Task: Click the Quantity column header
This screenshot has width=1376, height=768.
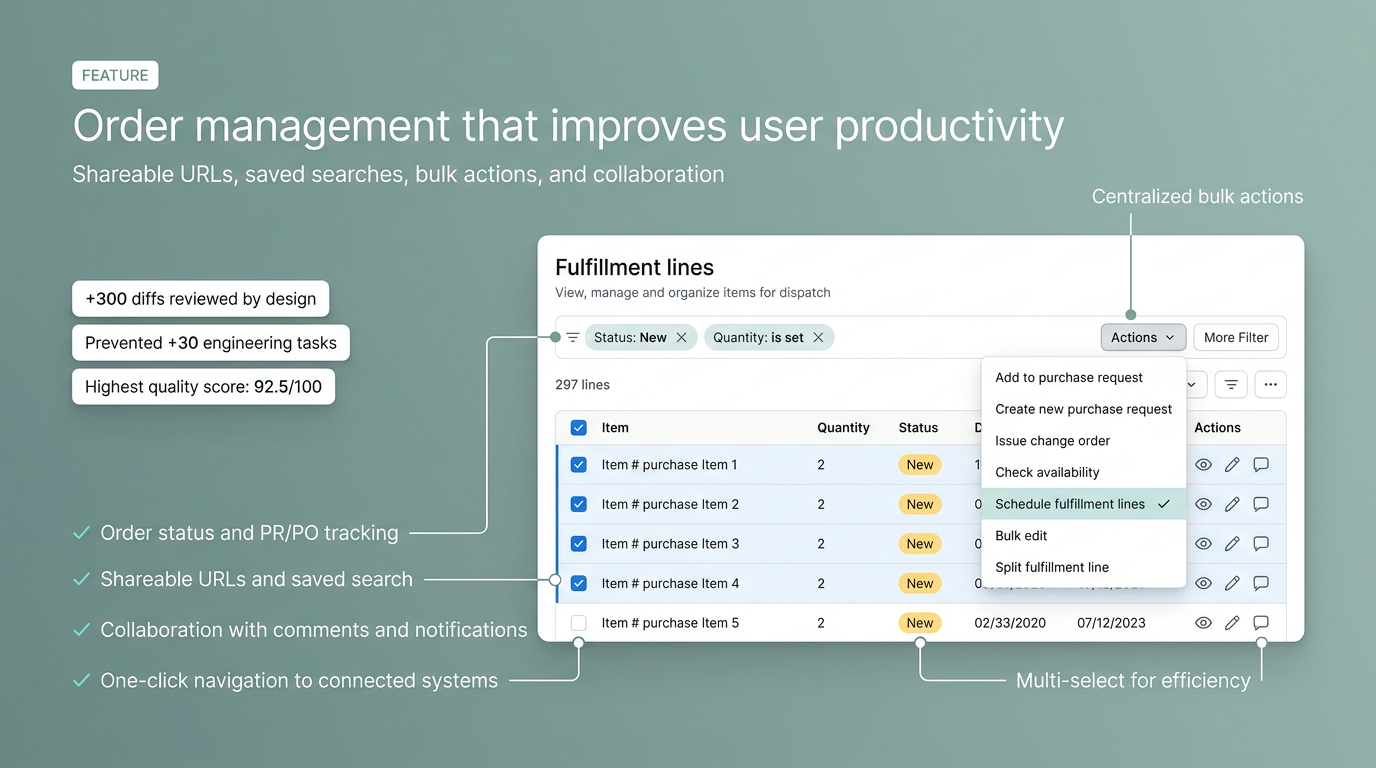Action: 843,428
